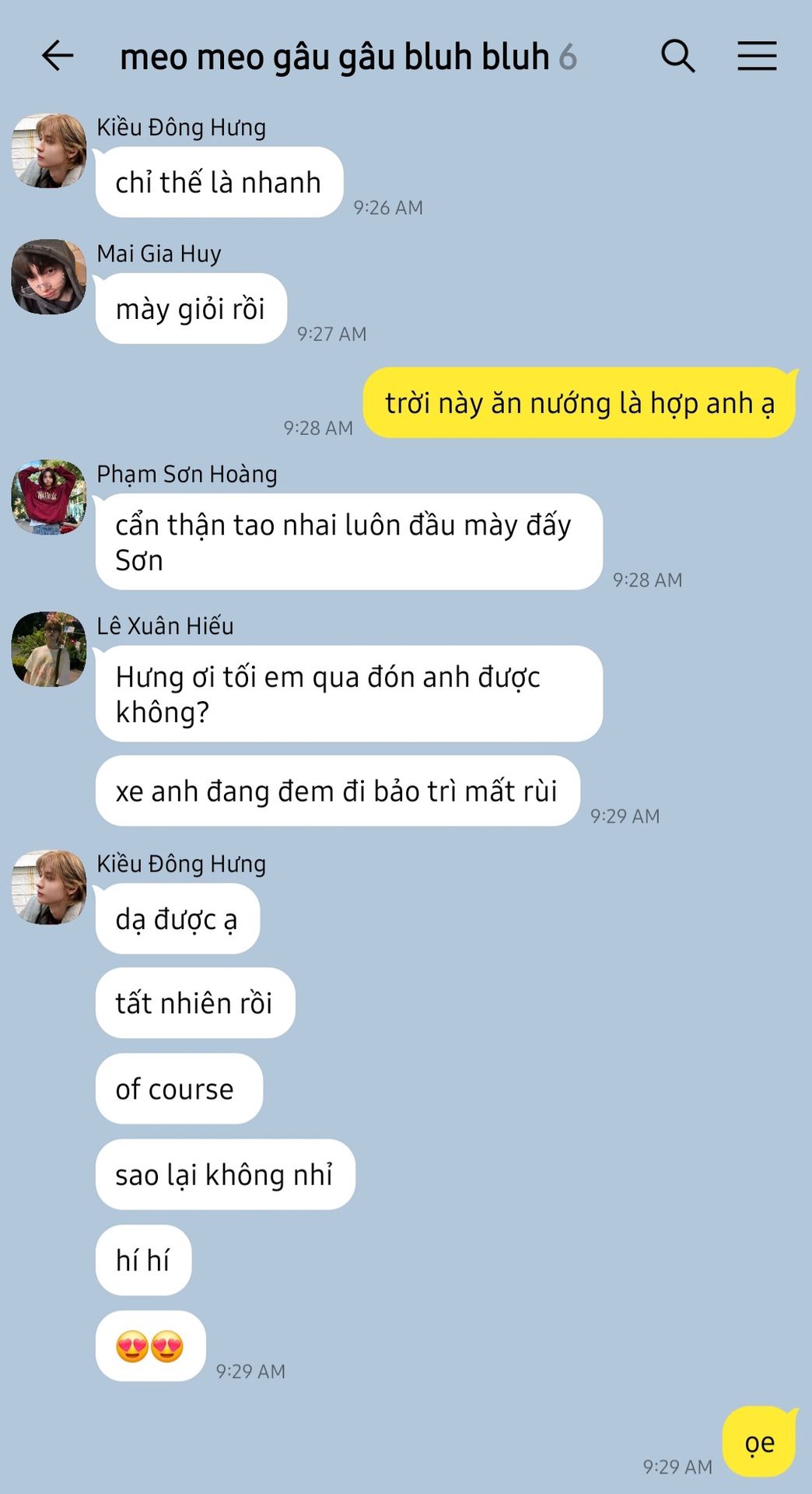Tap the 'cẩn thận tao nhai luôn đầu' message bubble
Screen dimensions: 812x1494
[x=349, y=542]
